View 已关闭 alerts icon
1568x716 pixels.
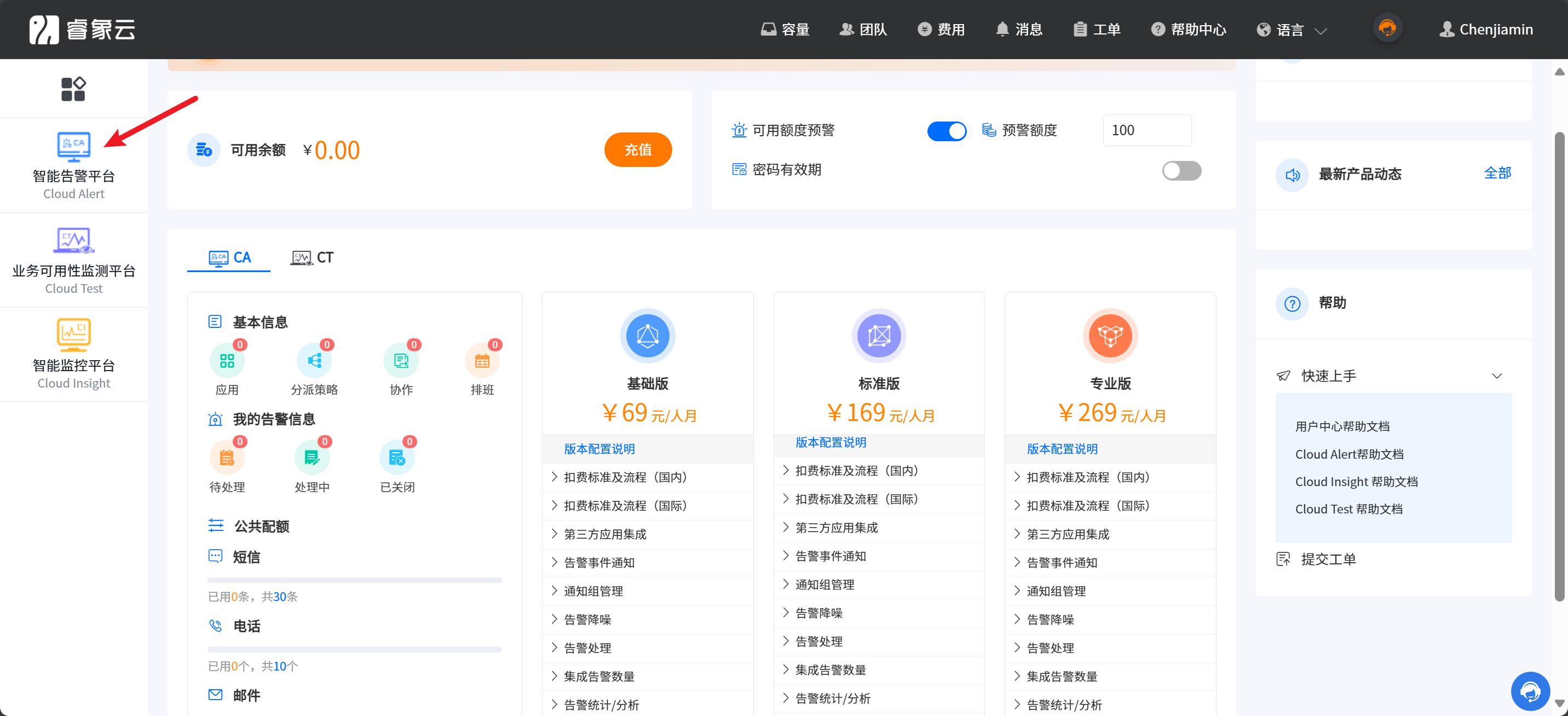point(397,458)
